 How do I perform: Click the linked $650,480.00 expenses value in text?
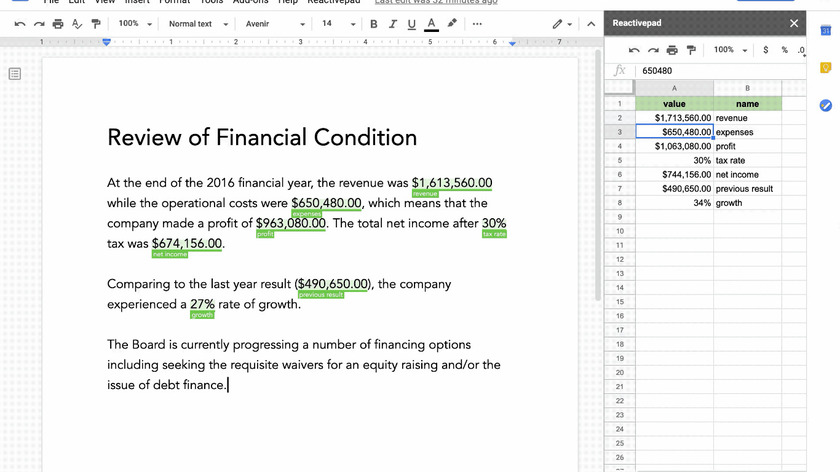click(326, 204)
